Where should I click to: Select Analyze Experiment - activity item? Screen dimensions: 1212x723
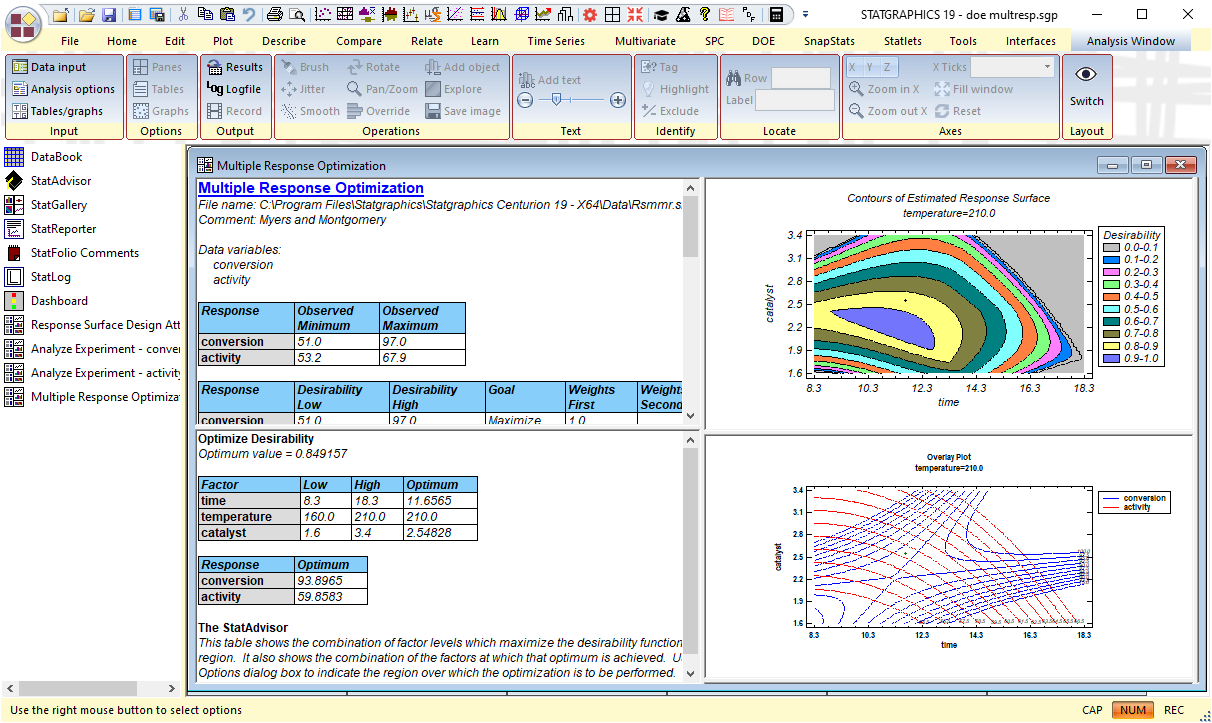click(x=93, y=373)
